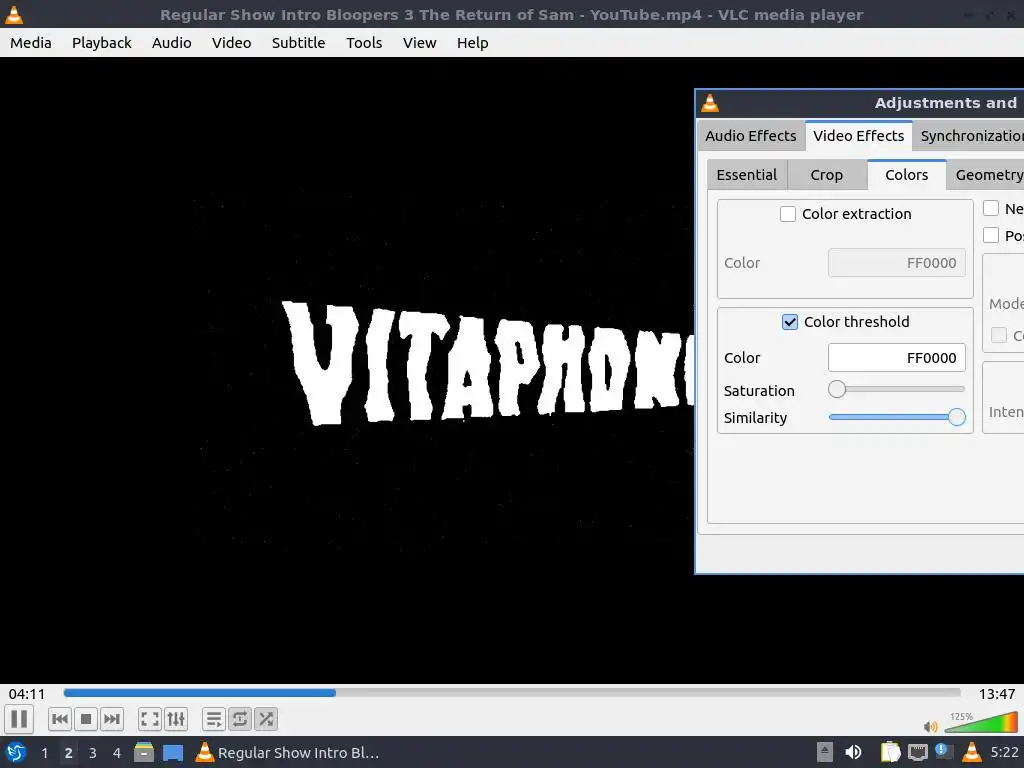1024x768 pixels.
Task: Select the Colors sub-tab
Action: pyautogui.click(x=906, y=175)
